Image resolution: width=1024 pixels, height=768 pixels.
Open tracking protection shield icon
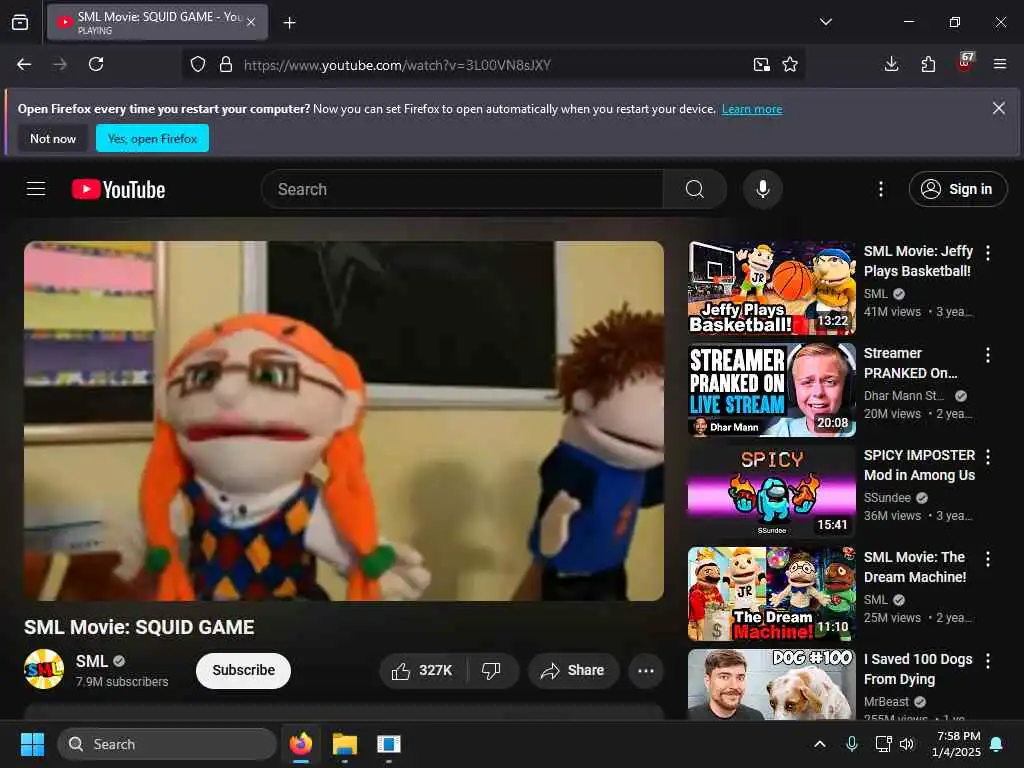[198, 64]
